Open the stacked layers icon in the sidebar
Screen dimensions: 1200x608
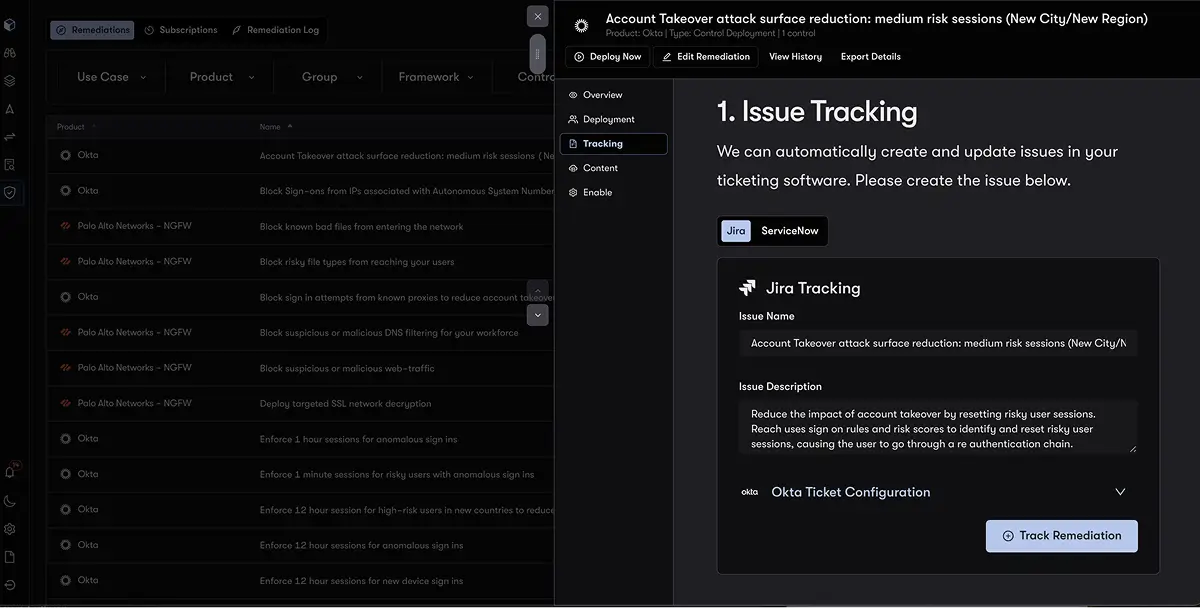click(x=10, y=81)
